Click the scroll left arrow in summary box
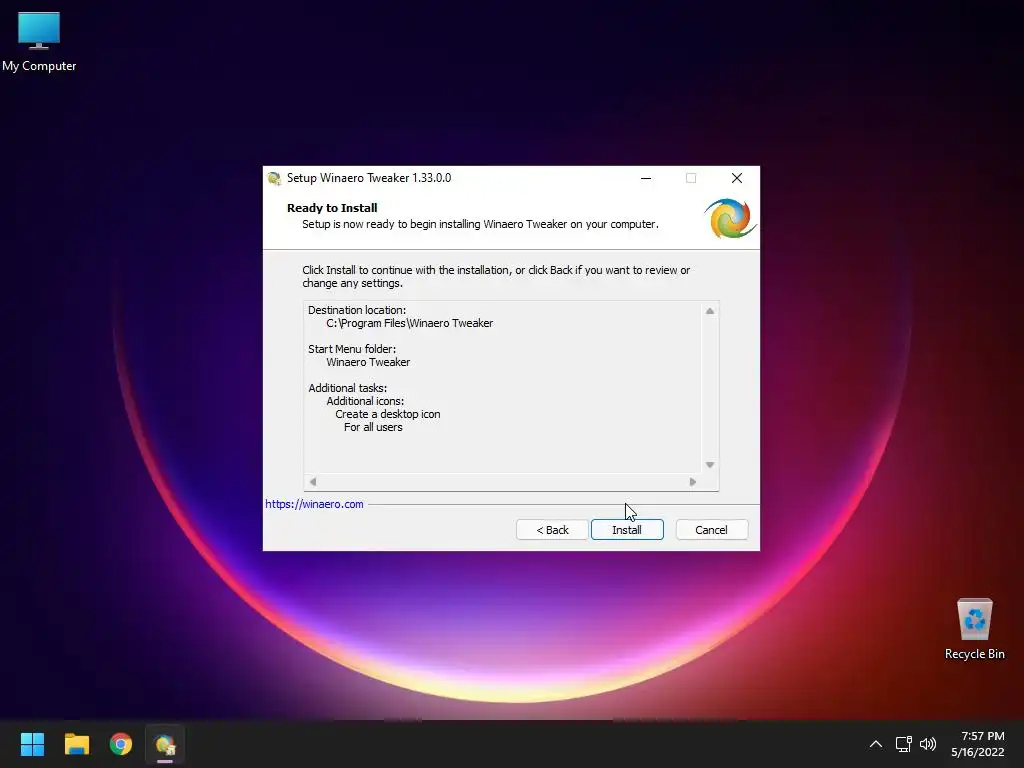 (313, 482)
